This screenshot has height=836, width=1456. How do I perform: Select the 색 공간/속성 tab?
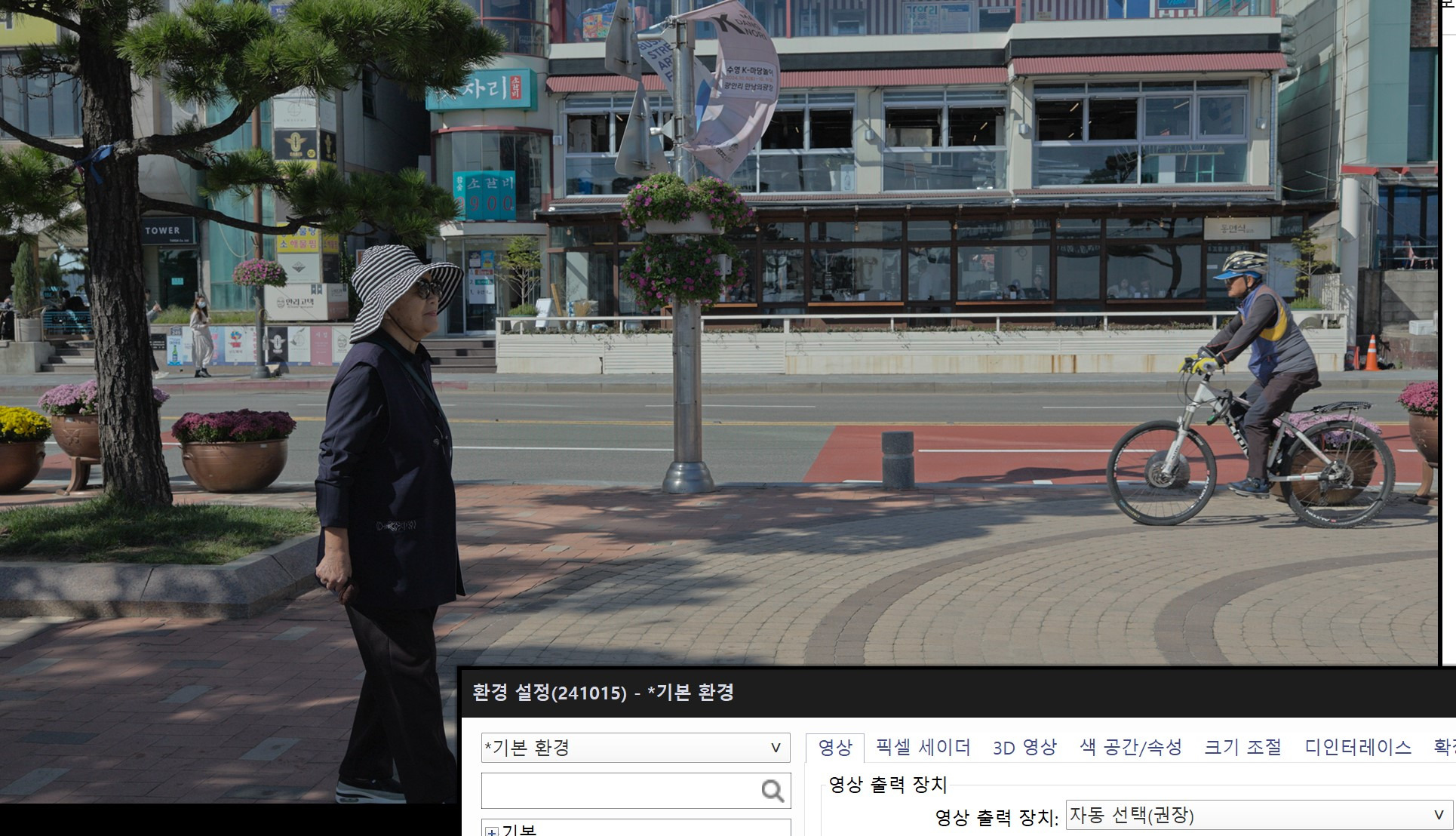coord(1130,748)
